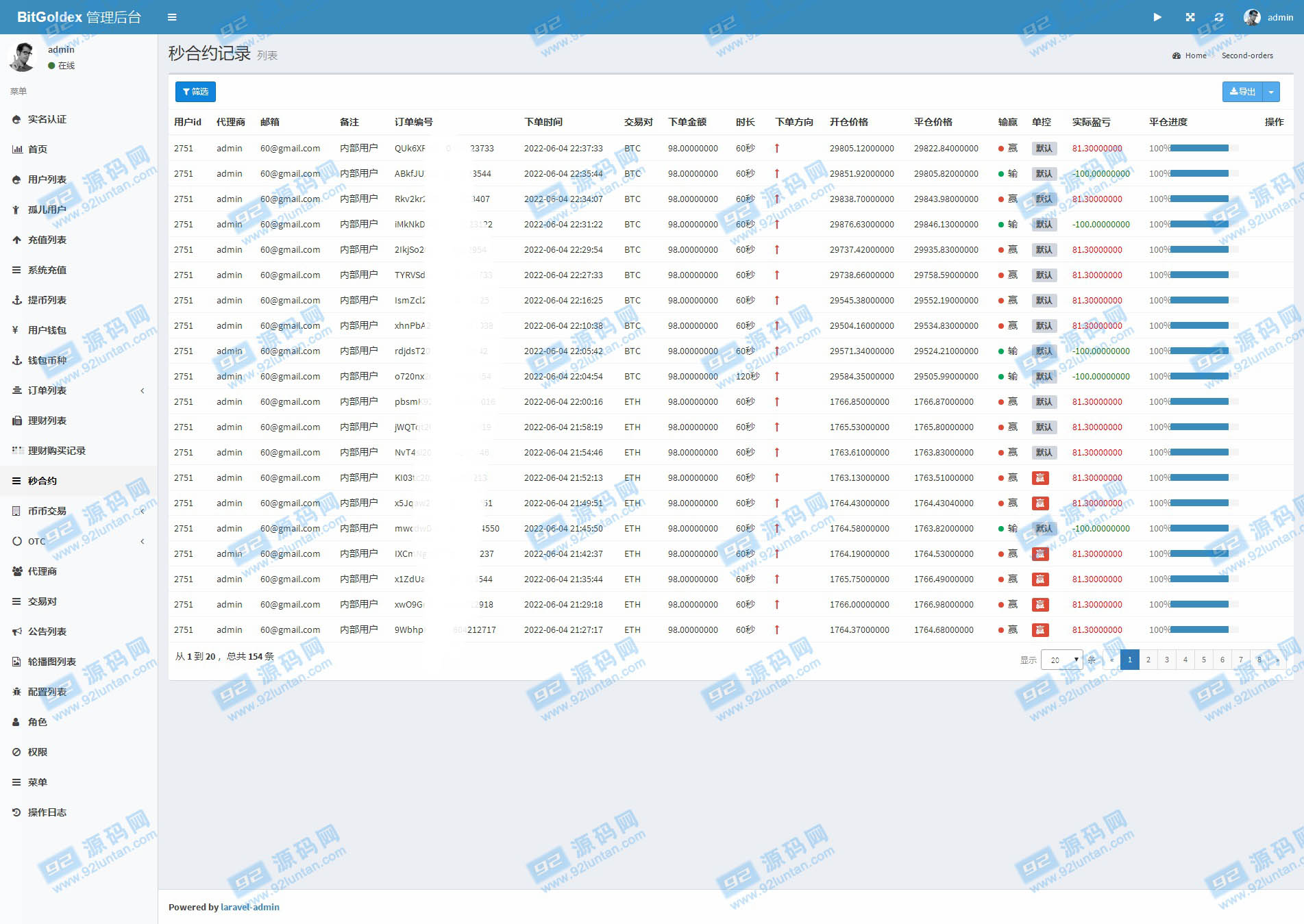Click the progress bar in the 22:37:33 row
Viewport: 1304px width, 924px height.
pos(1205,148)
